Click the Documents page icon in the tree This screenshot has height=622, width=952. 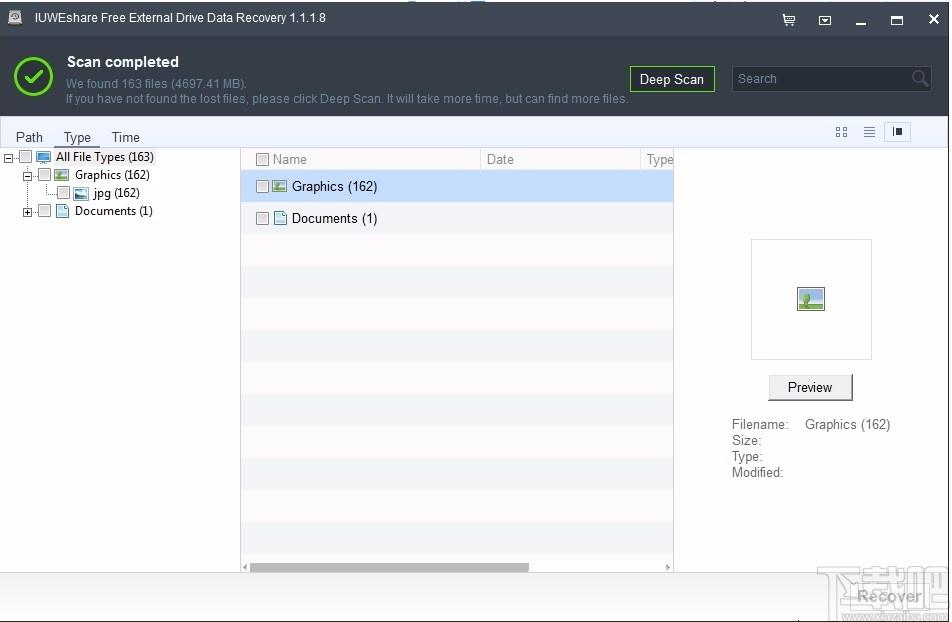click(62, 211)
